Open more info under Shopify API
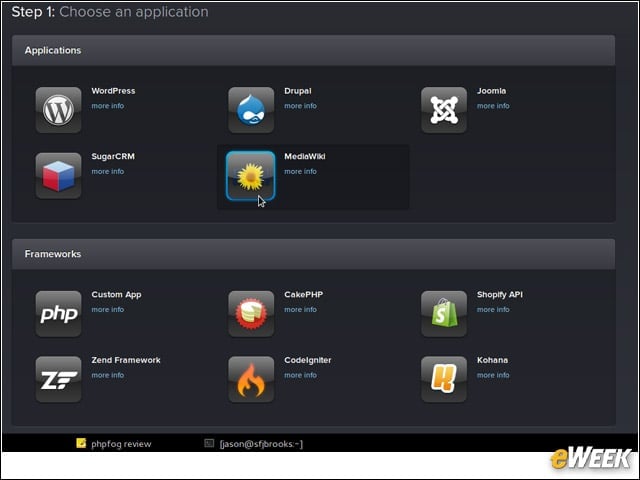The width and height of the screenshot is (640, 480). point(493,309)
